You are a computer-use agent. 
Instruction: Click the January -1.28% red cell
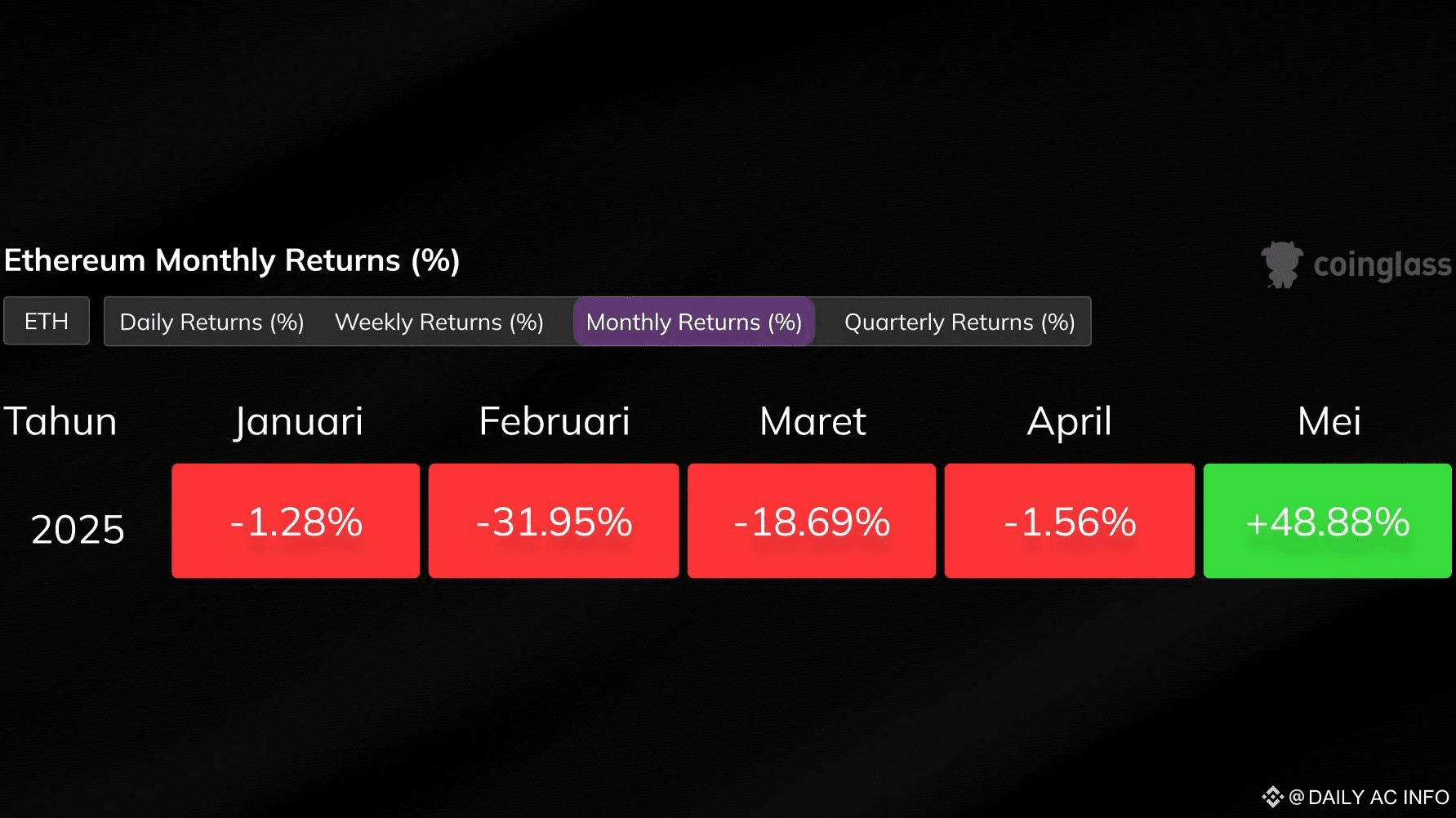[296, 521]
